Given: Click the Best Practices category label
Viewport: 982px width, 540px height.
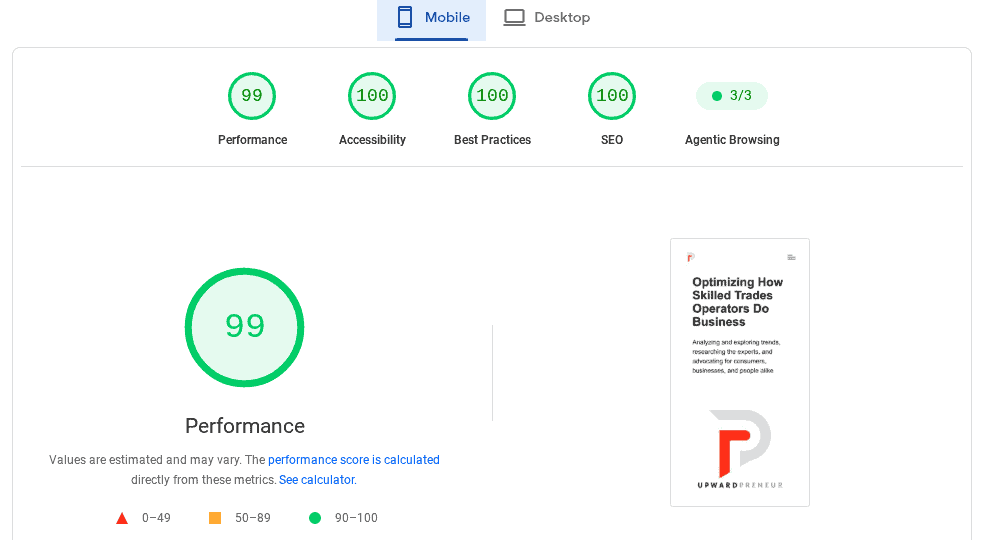Looking at the screenshot, I should click(492, 140).
